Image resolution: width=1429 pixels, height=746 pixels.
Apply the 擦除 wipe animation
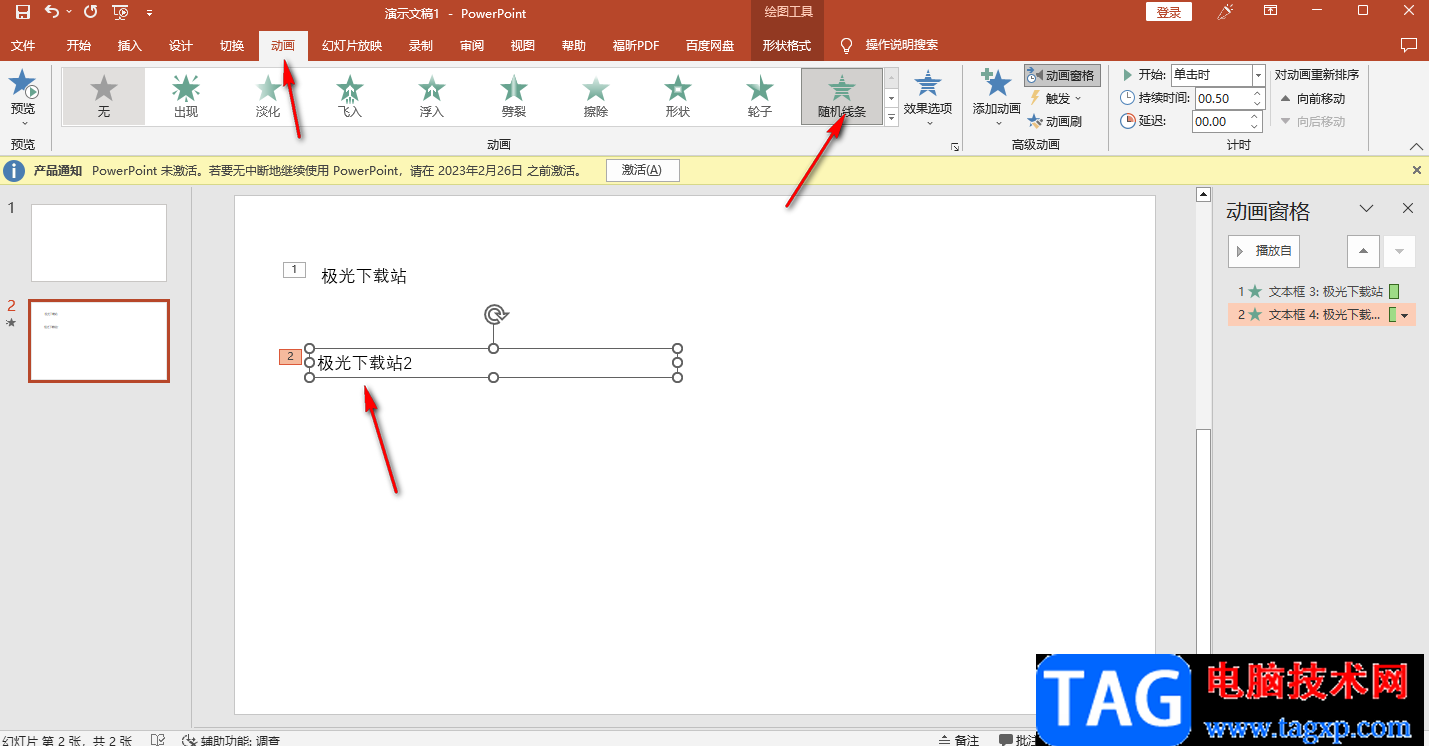click(596, 97)
